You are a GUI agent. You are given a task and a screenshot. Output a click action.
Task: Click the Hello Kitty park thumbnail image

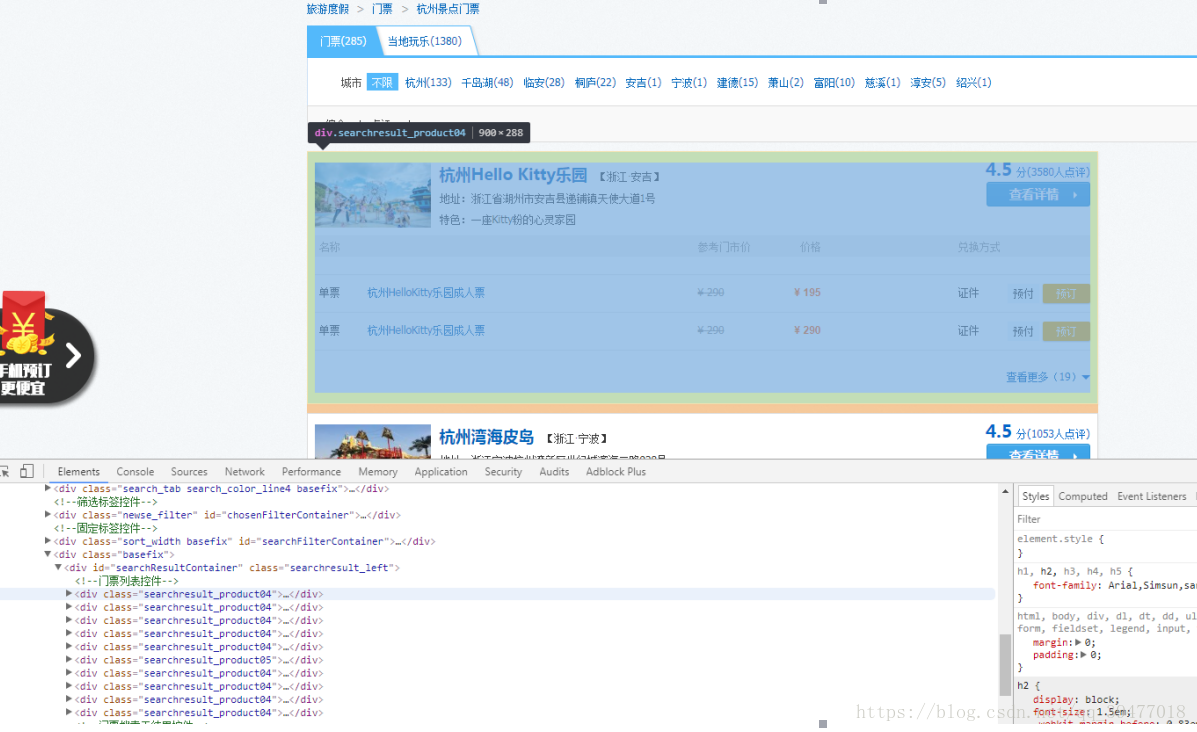(x=373, y=195)
